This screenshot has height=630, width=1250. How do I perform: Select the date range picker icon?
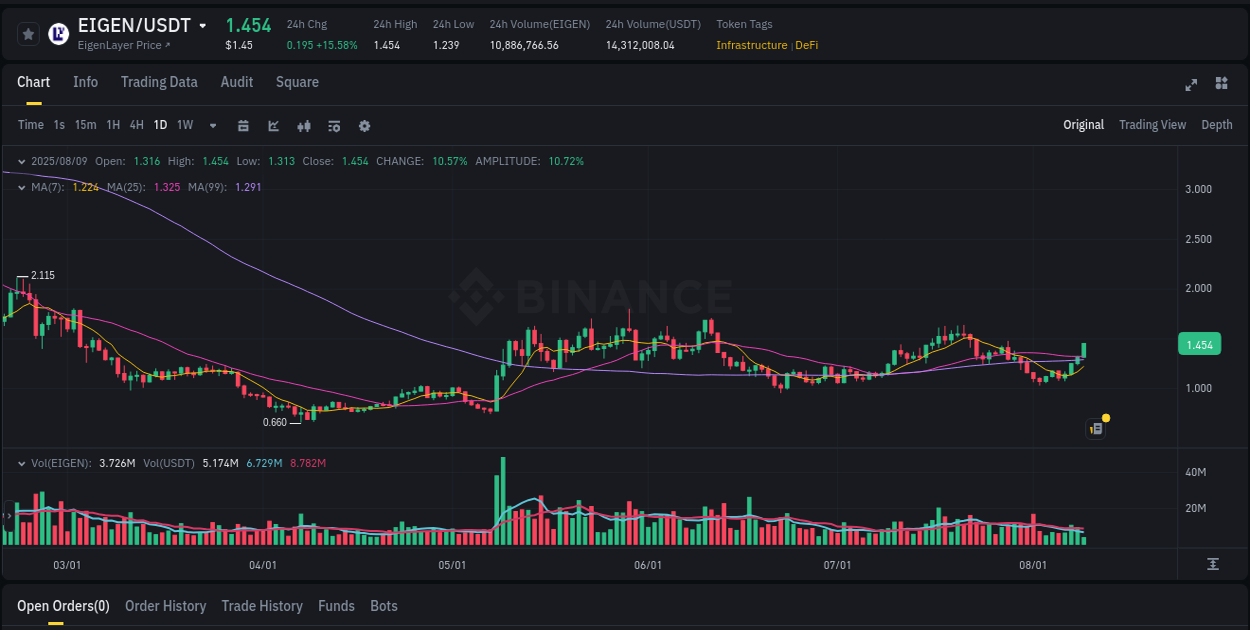243,125
